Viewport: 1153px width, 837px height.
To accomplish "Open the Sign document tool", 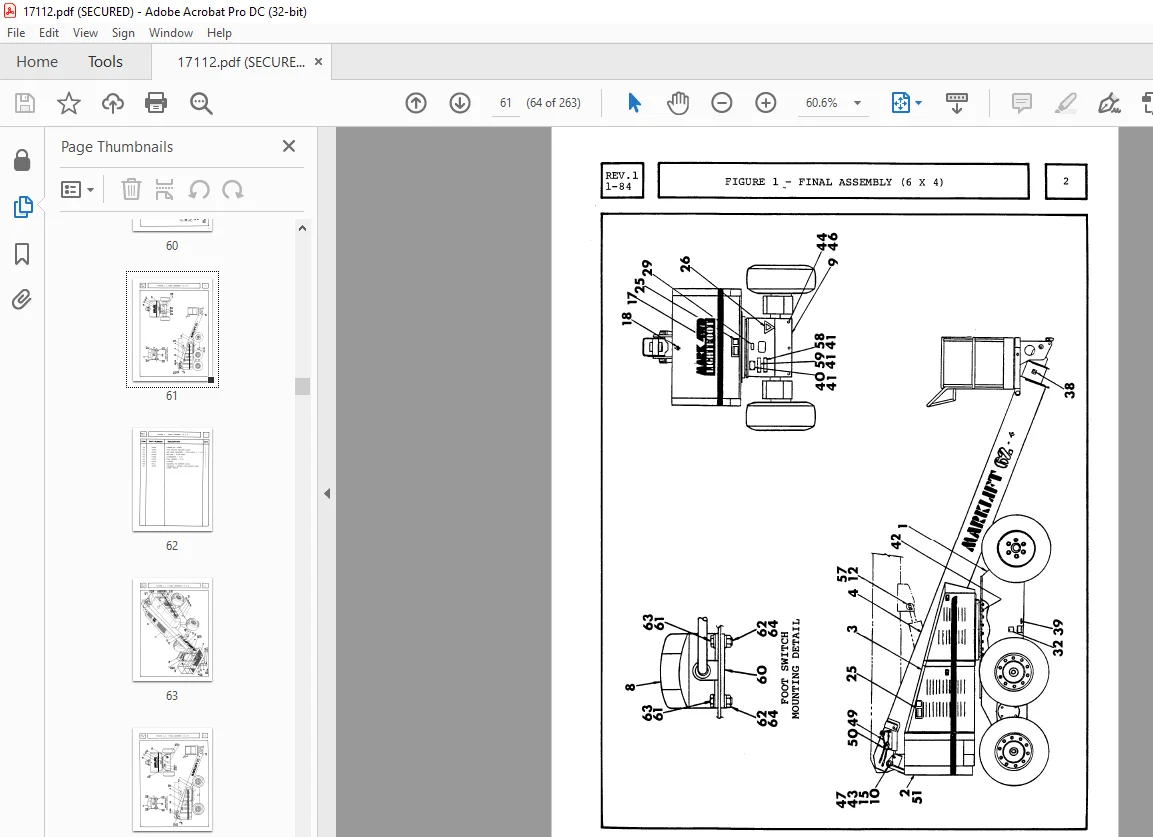I will pyautogui.click(x=1109, y=103).
